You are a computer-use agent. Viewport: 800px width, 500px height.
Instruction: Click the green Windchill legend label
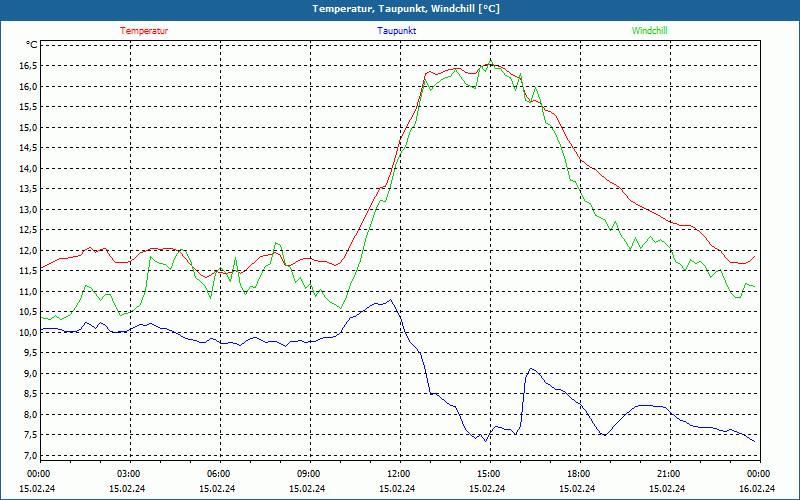[649, 31]
